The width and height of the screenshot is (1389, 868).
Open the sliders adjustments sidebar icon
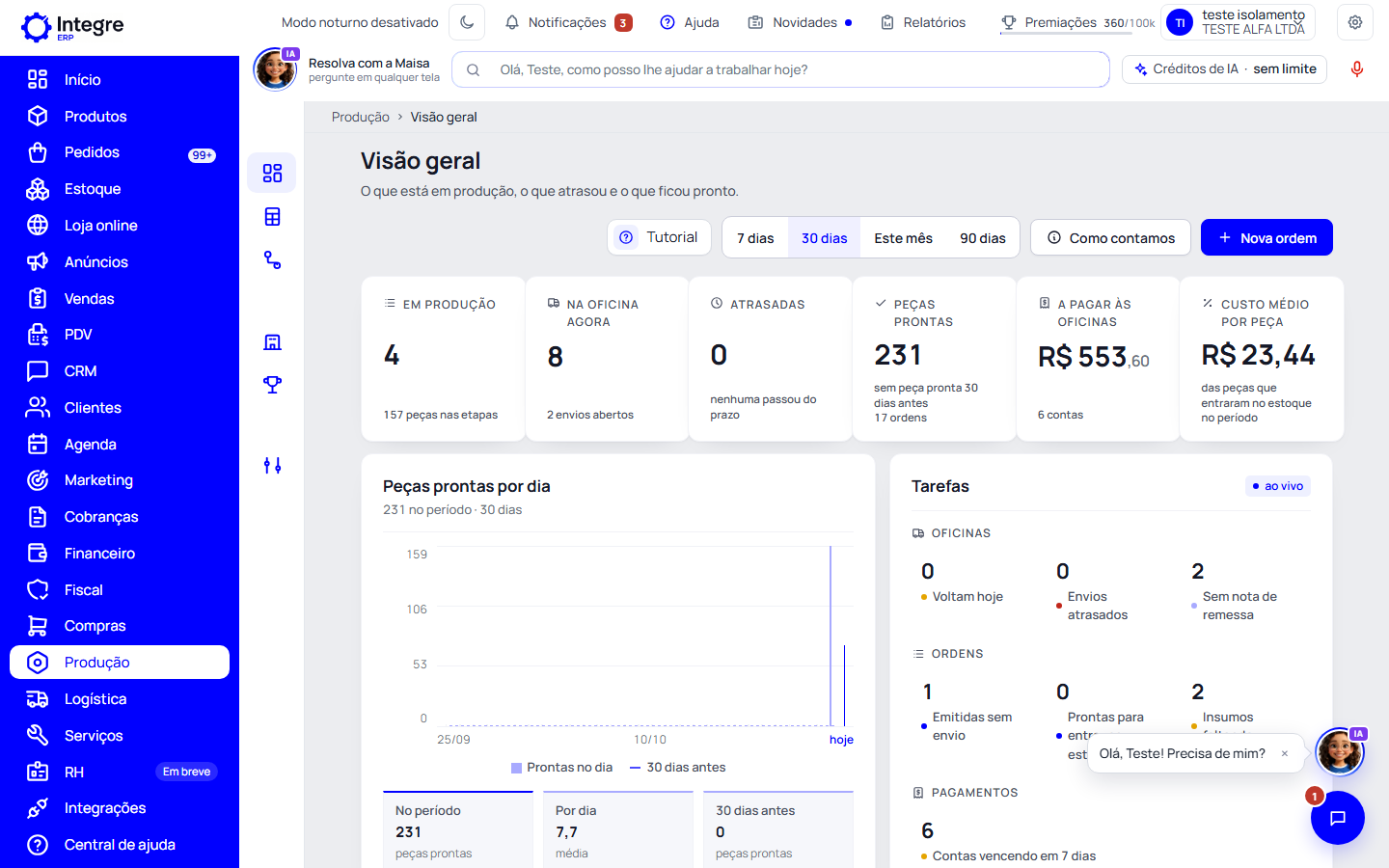[272, 466]
